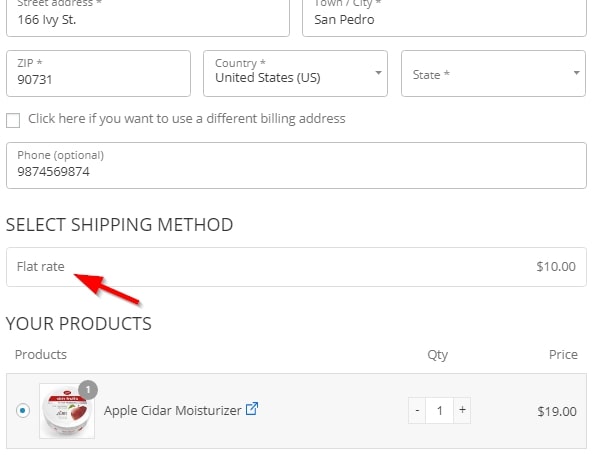
Task: Select the Apple Cidar Moisturizer radio button
Action: [x=23, y=410]
